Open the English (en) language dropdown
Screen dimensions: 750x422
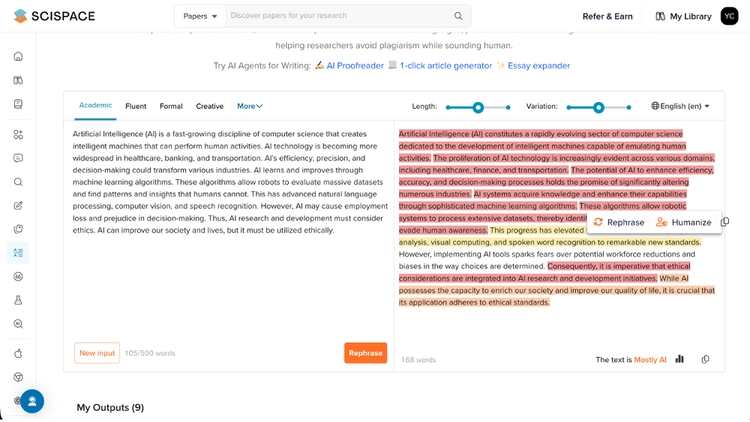(x=680, y=106)
